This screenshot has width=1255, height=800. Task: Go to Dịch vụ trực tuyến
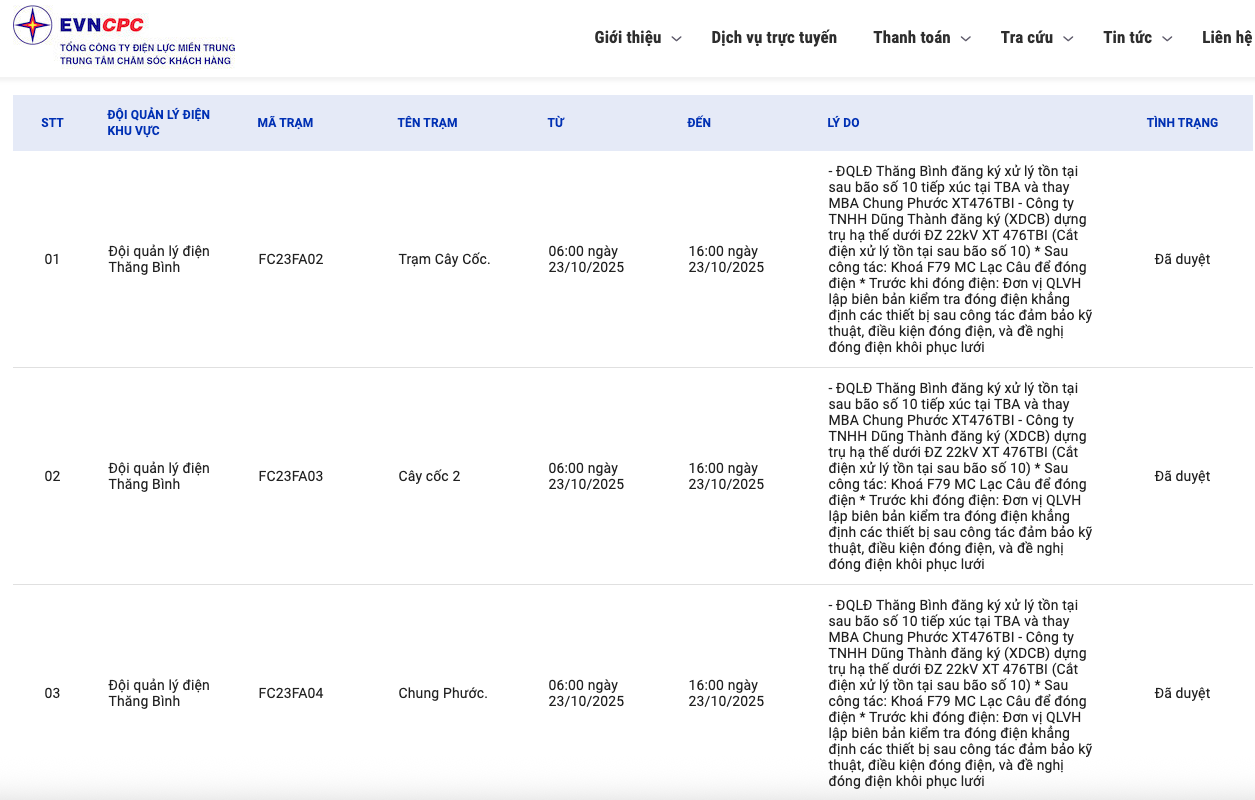pyautogui.click(x=774, y=38)
